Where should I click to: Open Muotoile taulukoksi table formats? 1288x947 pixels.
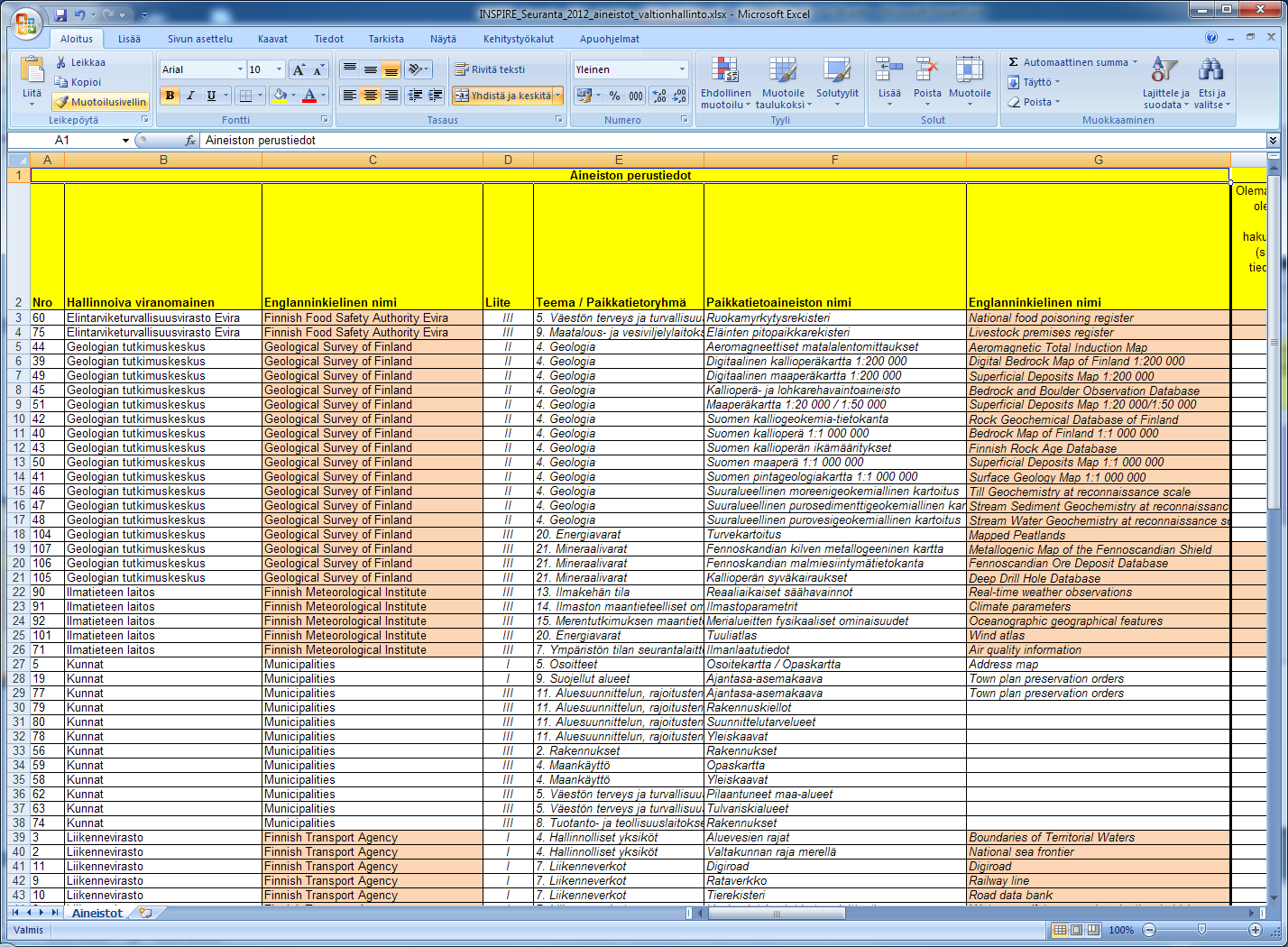click(x=783, y=83)
